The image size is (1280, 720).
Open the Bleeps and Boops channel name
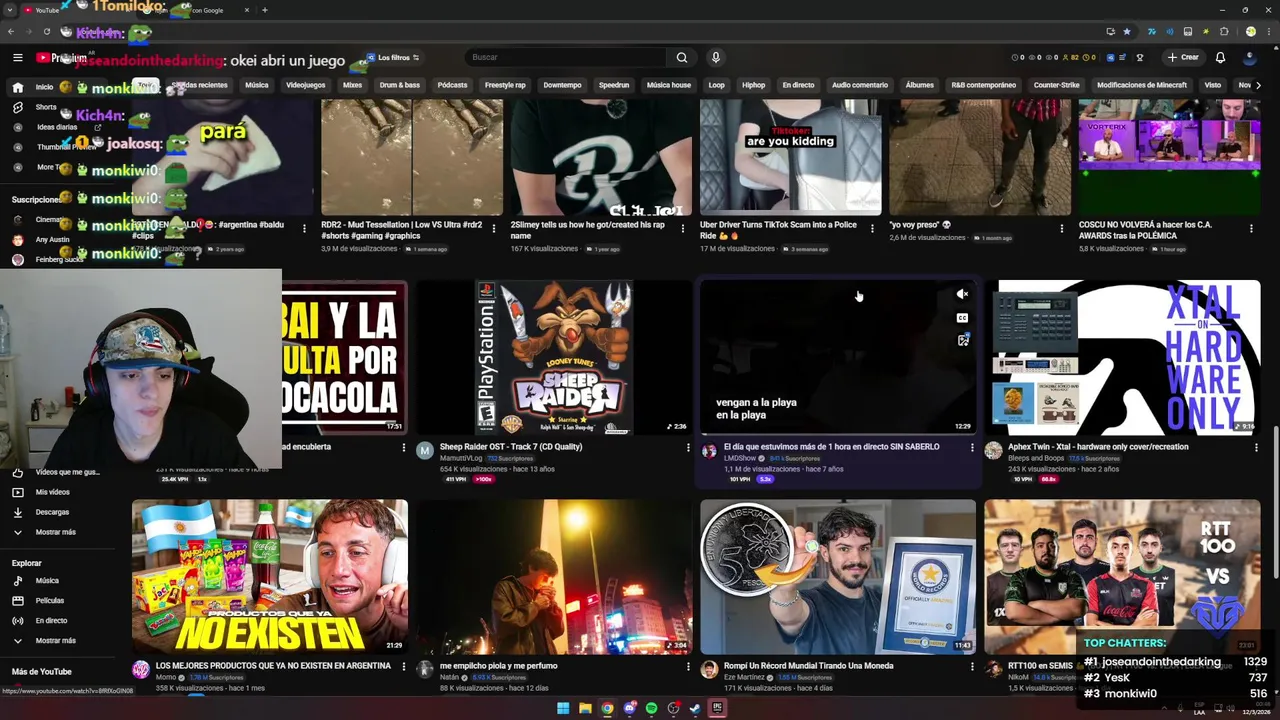[x=1036, y=458]
